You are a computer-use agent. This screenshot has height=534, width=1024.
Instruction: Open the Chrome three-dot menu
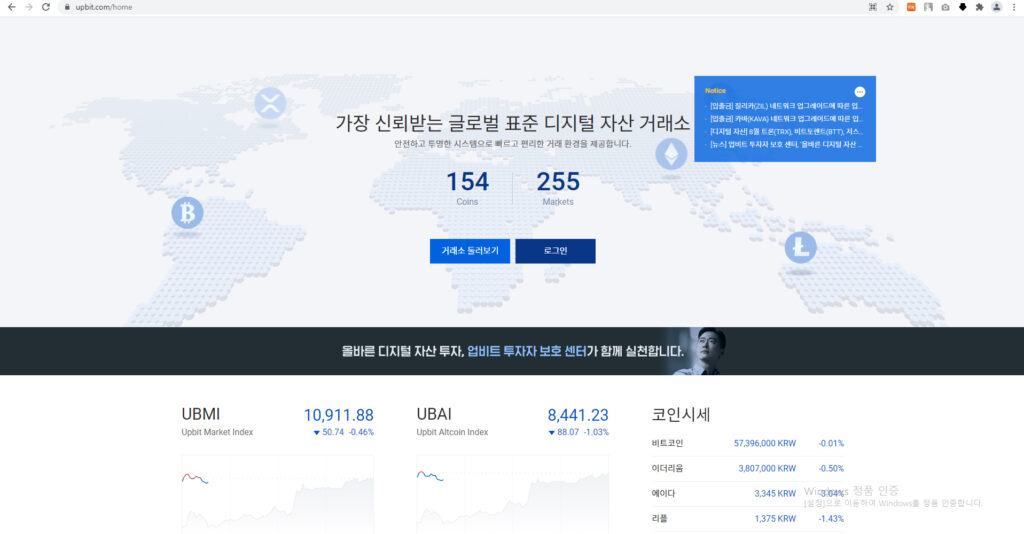tap(1014, 7)
